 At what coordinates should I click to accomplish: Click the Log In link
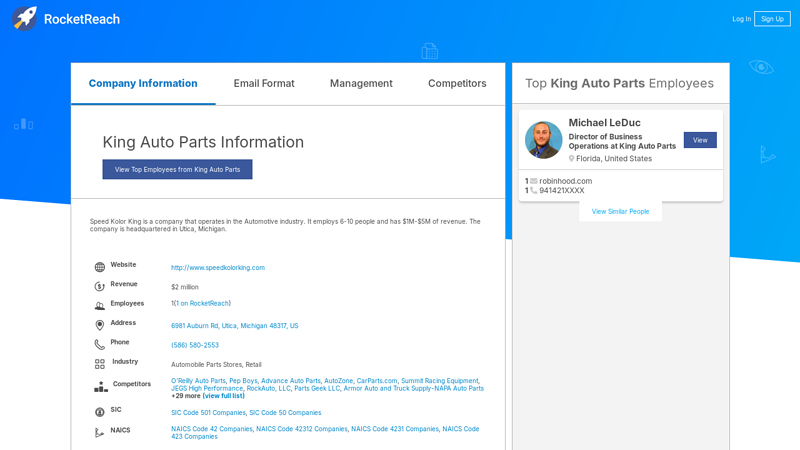tap(741, 19)
